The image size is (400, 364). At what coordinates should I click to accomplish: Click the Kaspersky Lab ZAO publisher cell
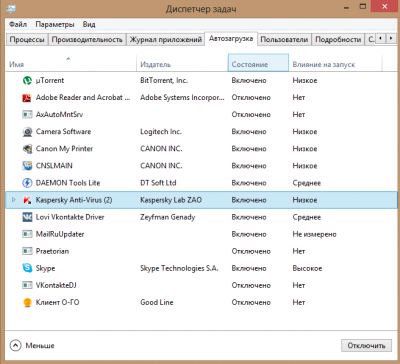click(x=171, y=200)
